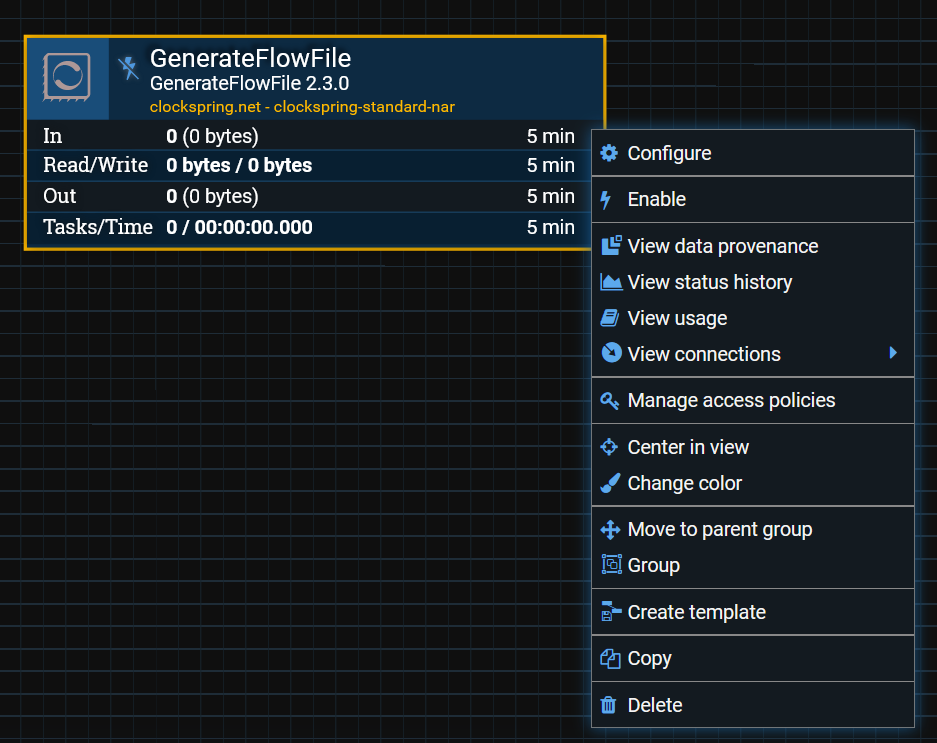Click the crosshair icon beside Center in view
This screenshot has width=937, height=743.
tap(609, 447)
